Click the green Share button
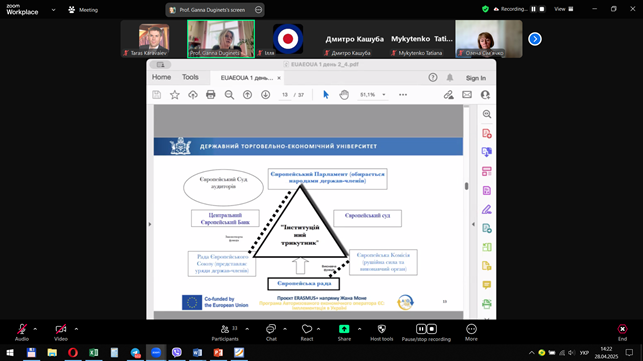Image resolution: width=643 pixels, height=361 pixels. click(344, 332)
